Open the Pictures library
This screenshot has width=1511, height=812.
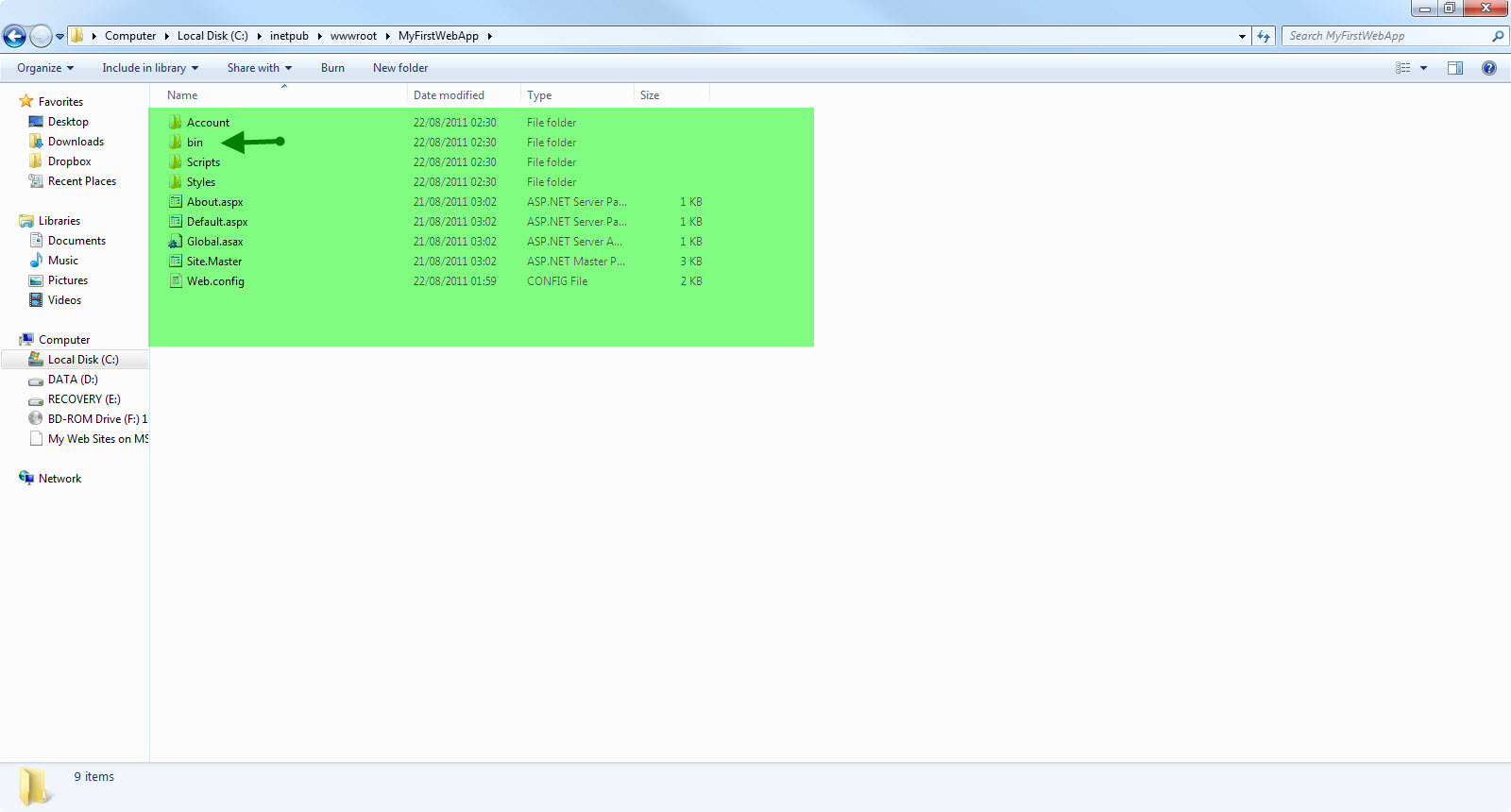tap(67, 280)
